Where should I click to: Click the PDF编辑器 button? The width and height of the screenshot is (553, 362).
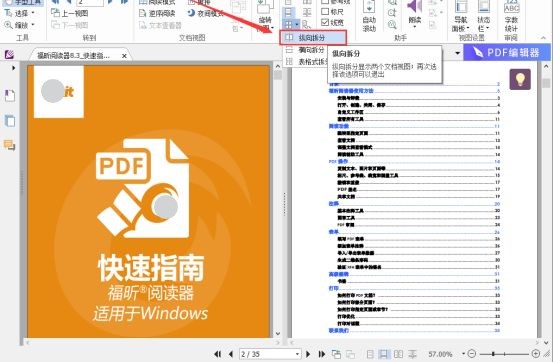click(x=507, y=53)
